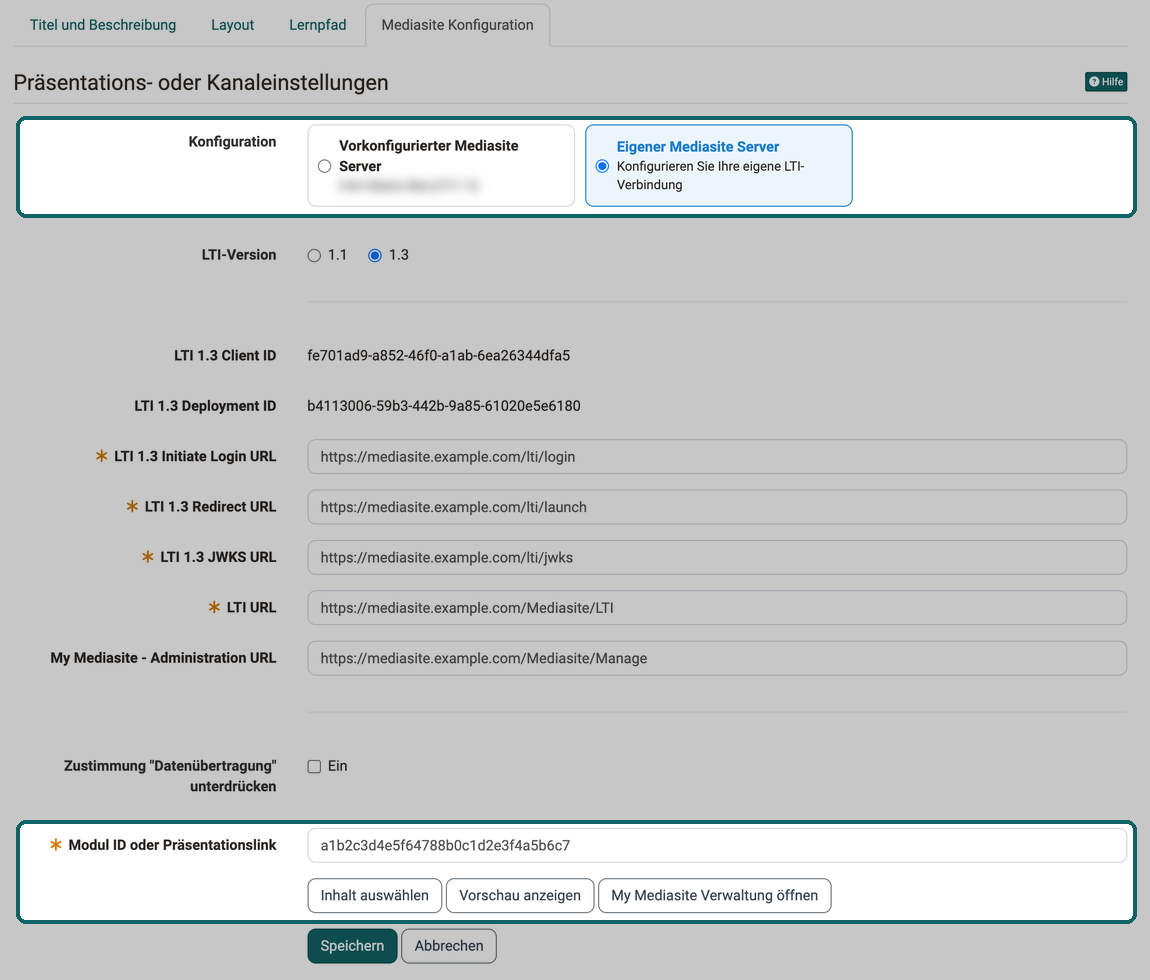The width and height of the screenshot is (1150, 980).
Task: Click the LTI 1.3 Deployment ID value
Action: click(x=444, y=406)
